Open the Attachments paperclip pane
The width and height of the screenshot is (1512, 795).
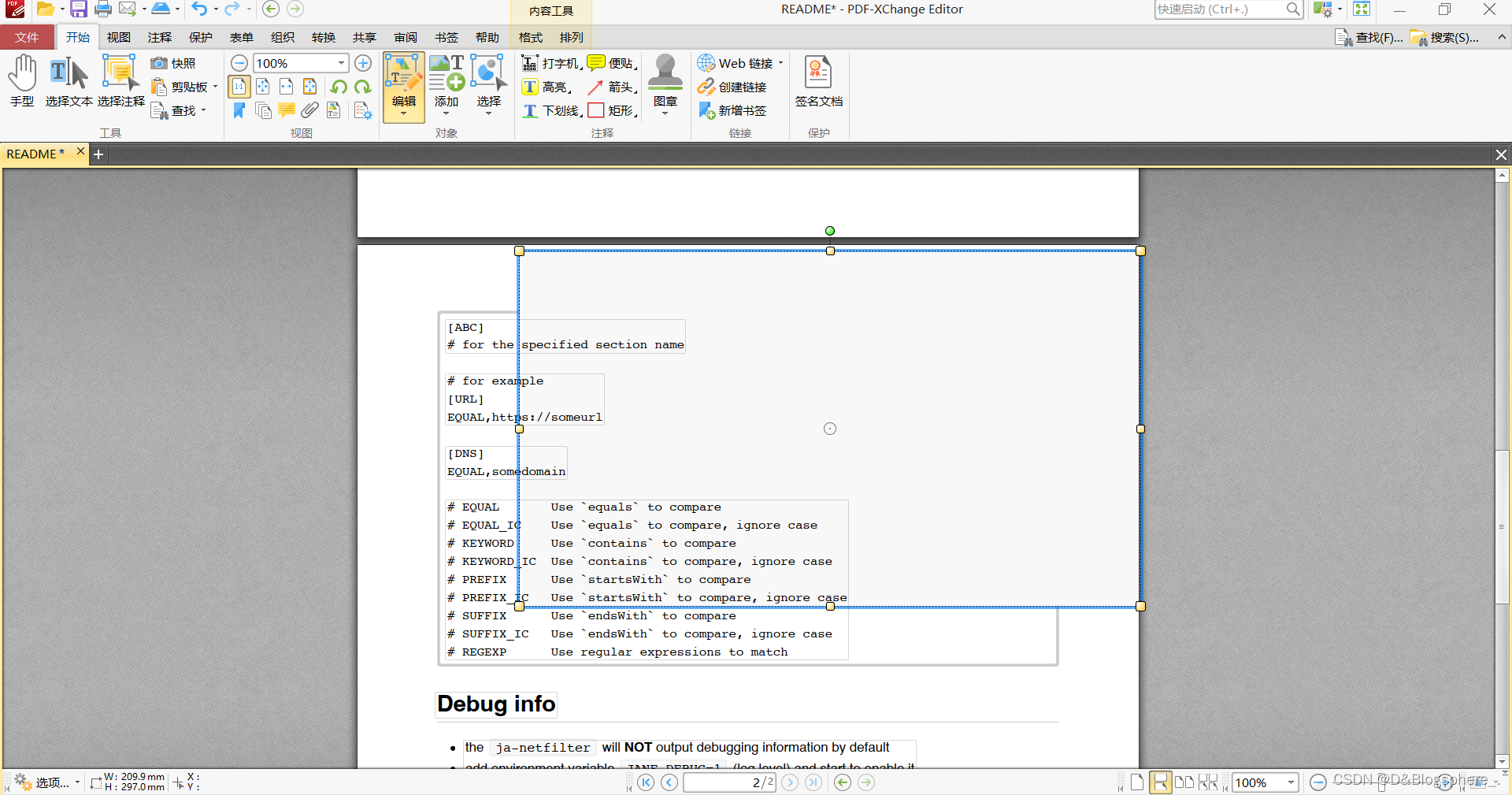[310, 110]
